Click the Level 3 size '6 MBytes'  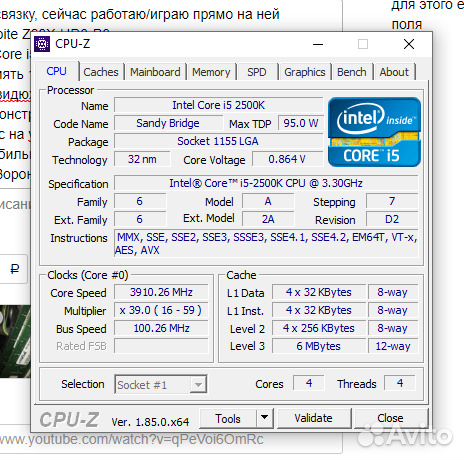coord(319,346)
